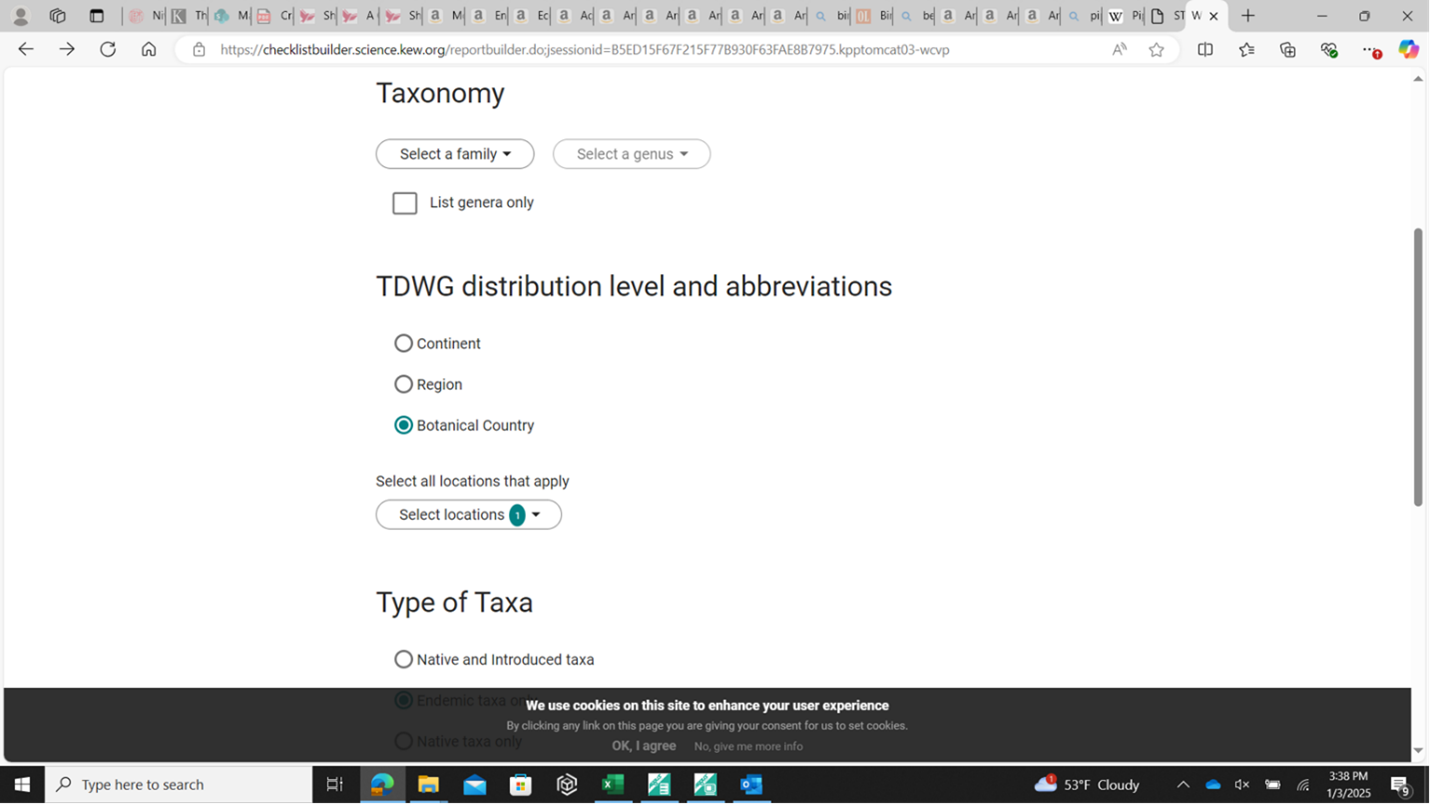
Task: Open Read aloud icon in address bar
Action: tap(1119, 50)
